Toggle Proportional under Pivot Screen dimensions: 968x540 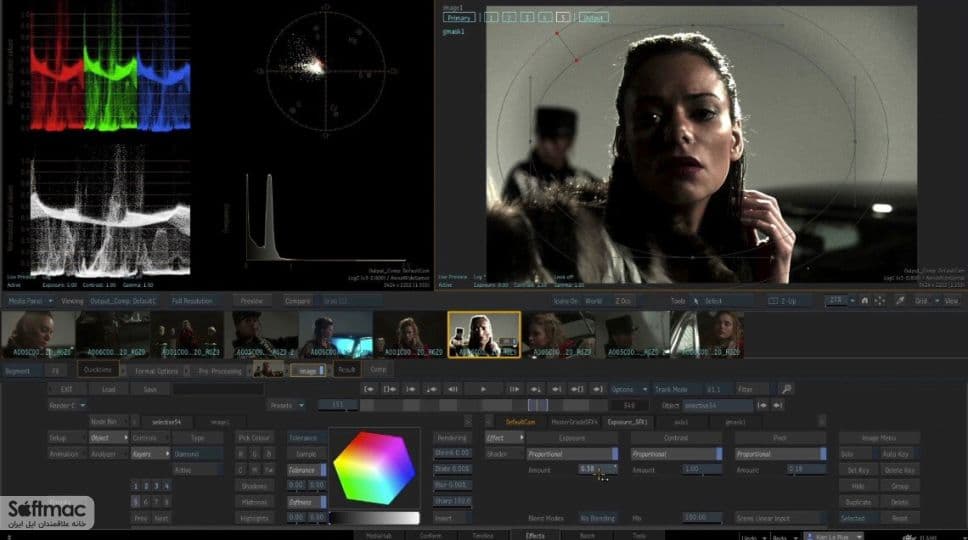780,454
